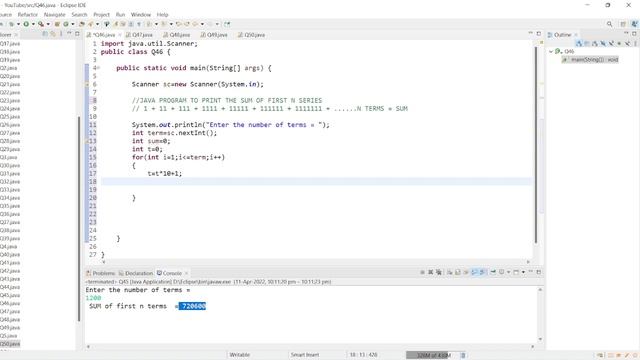Switch to the Q48.java editor tab
The width and height of the screenshot is (640, 360).
tap(177, 35)
